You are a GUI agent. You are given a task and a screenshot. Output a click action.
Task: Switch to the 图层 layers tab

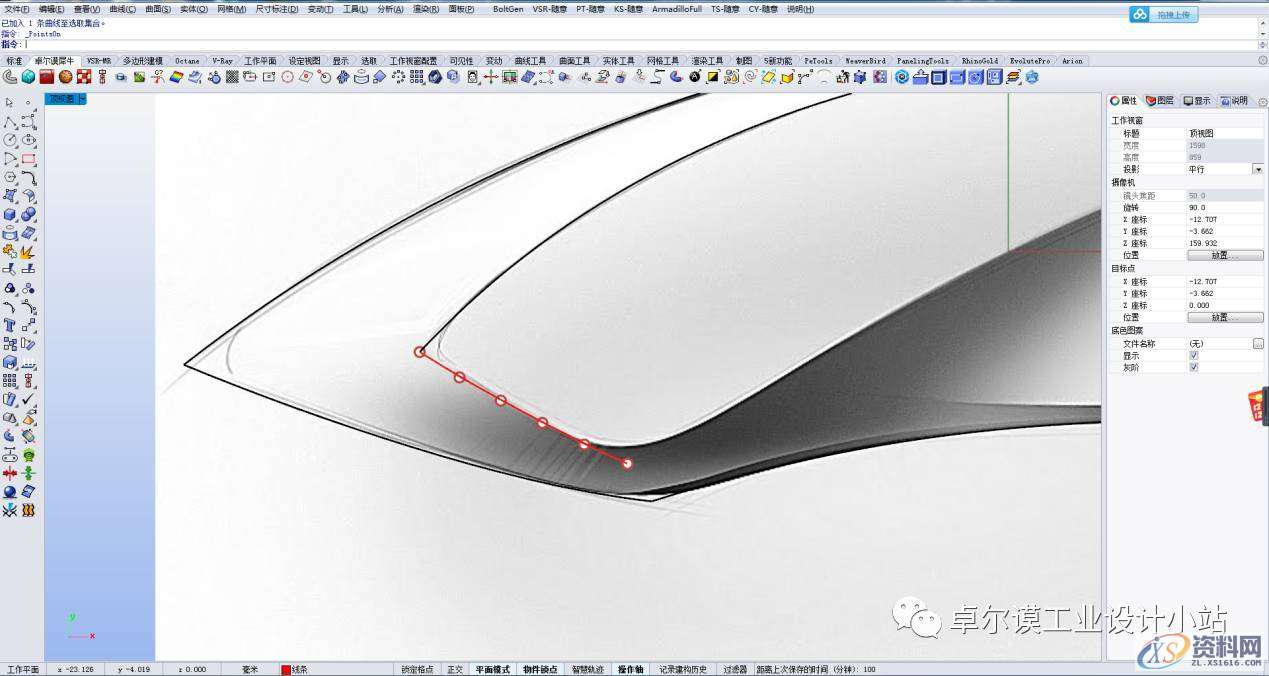point(1160,100)
